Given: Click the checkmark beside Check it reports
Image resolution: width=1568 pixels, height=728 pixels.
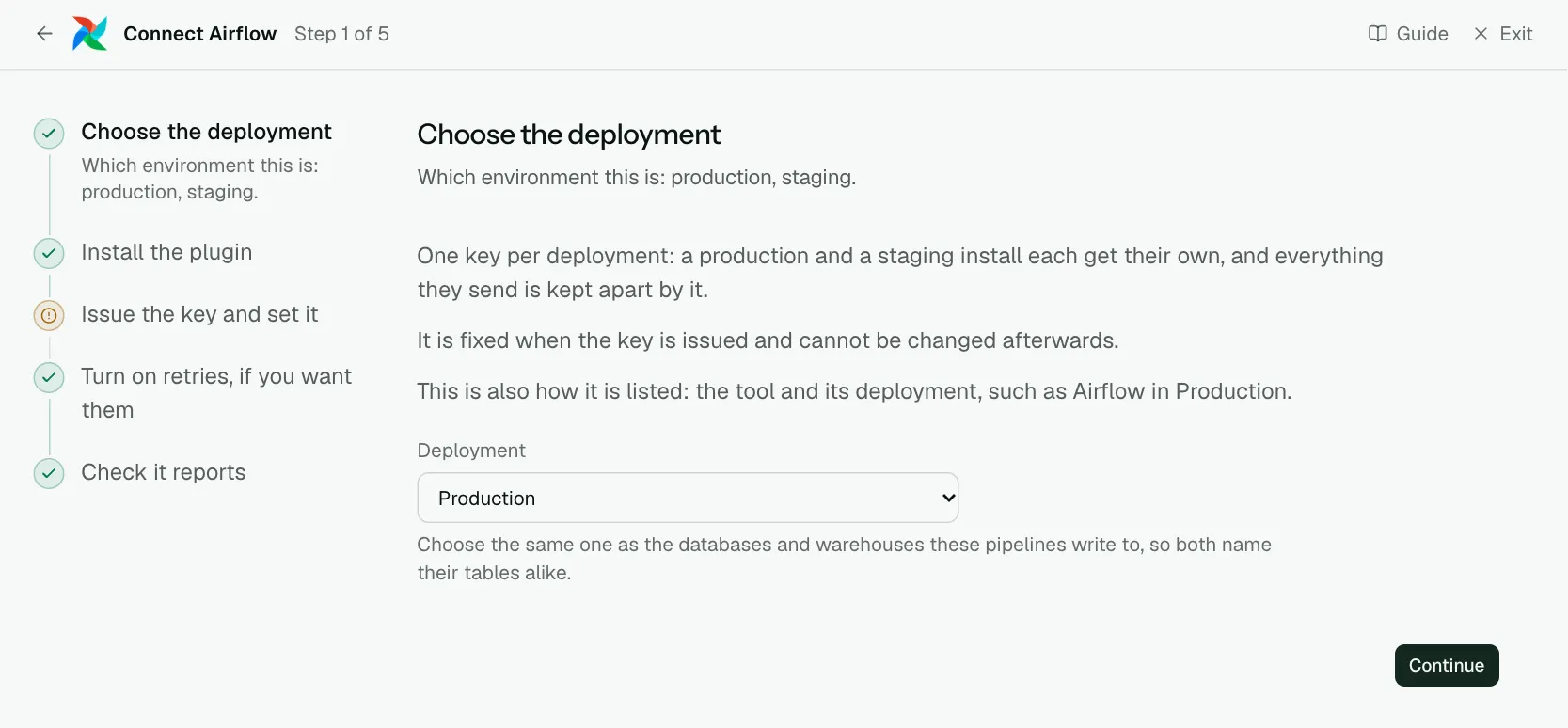Looking at the screenshot, I should pos(49,473).
